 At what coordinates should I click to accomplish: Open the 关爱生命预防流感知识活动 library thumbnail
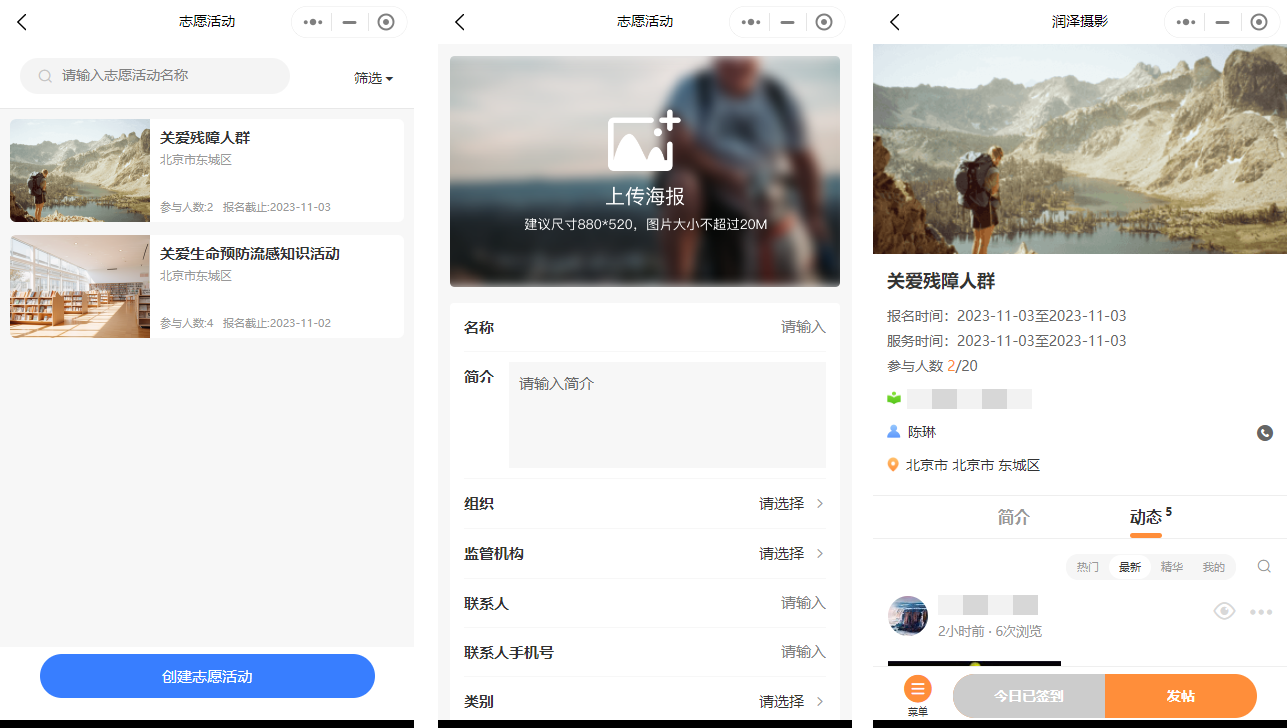(80, 286)
